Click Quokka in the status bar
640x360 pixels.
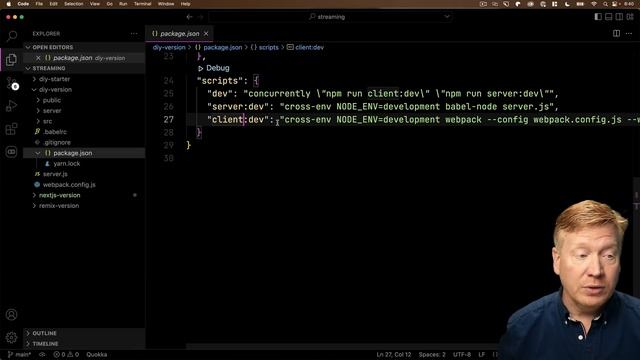(97, 355)
